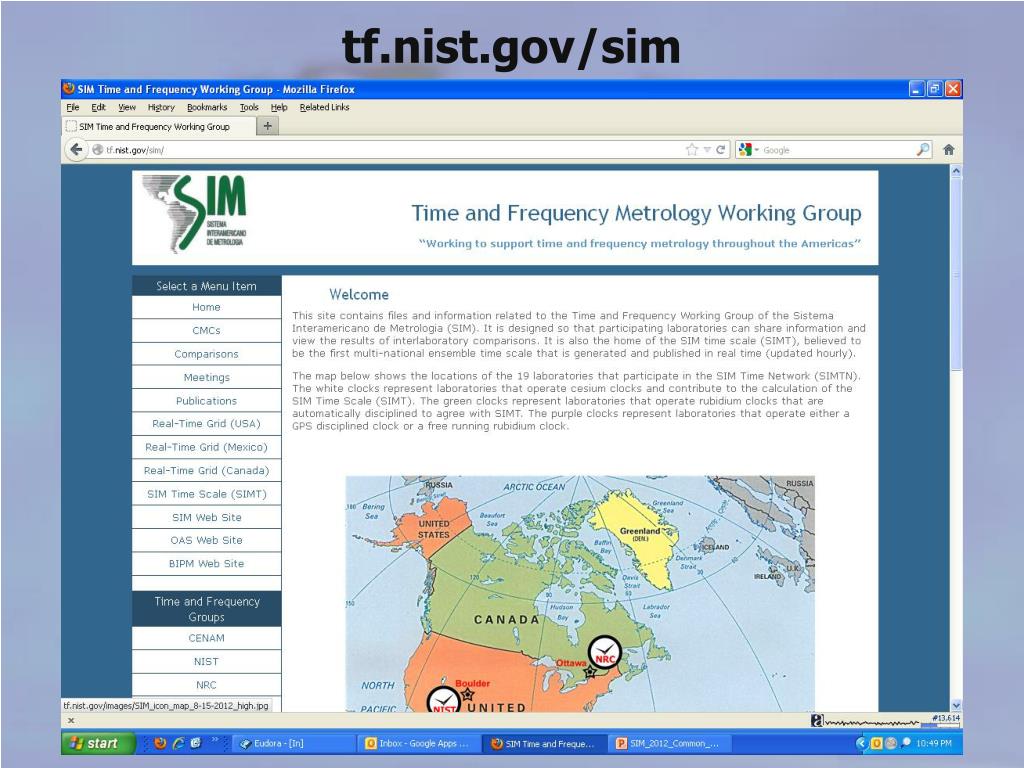Open Real-Time Grid (Canada) link
This screenshot has height=768, width=1024.
[206, 471]
